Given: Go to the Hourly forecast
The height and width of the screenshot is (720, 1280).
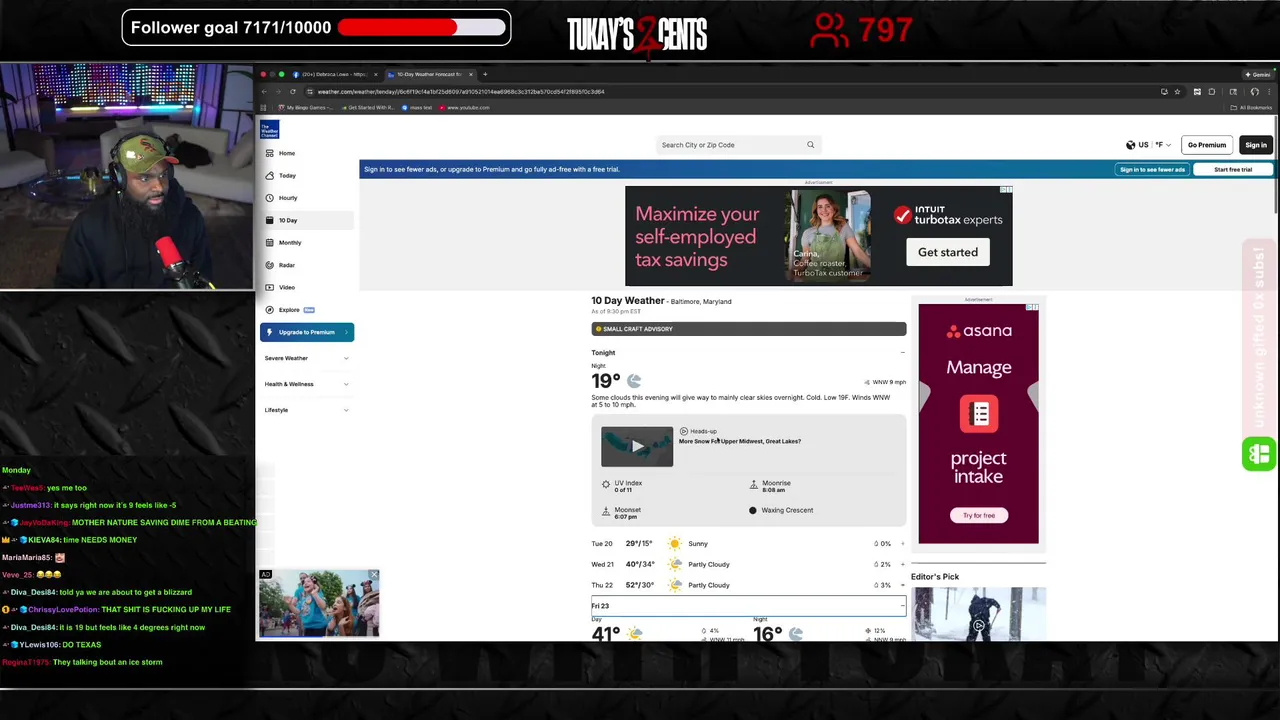Looking at the screenshot, I should 306,198.
